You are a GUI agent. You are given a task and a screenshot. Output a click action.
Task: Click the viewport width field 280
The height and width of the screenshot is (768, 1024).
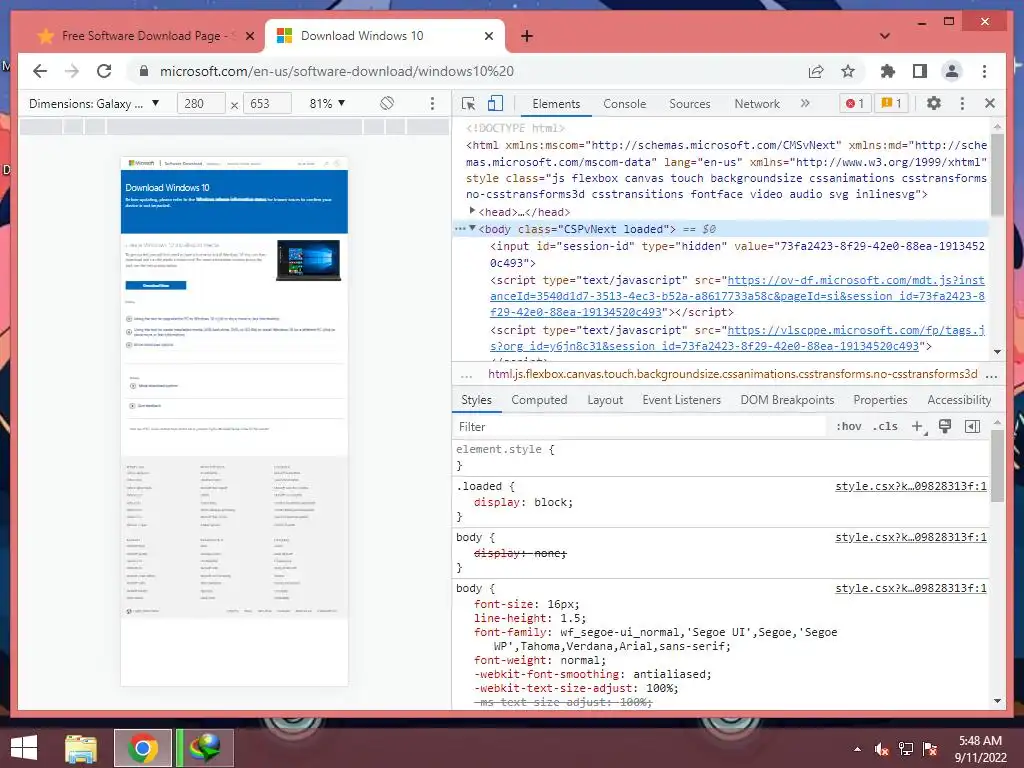pos(201,103)
